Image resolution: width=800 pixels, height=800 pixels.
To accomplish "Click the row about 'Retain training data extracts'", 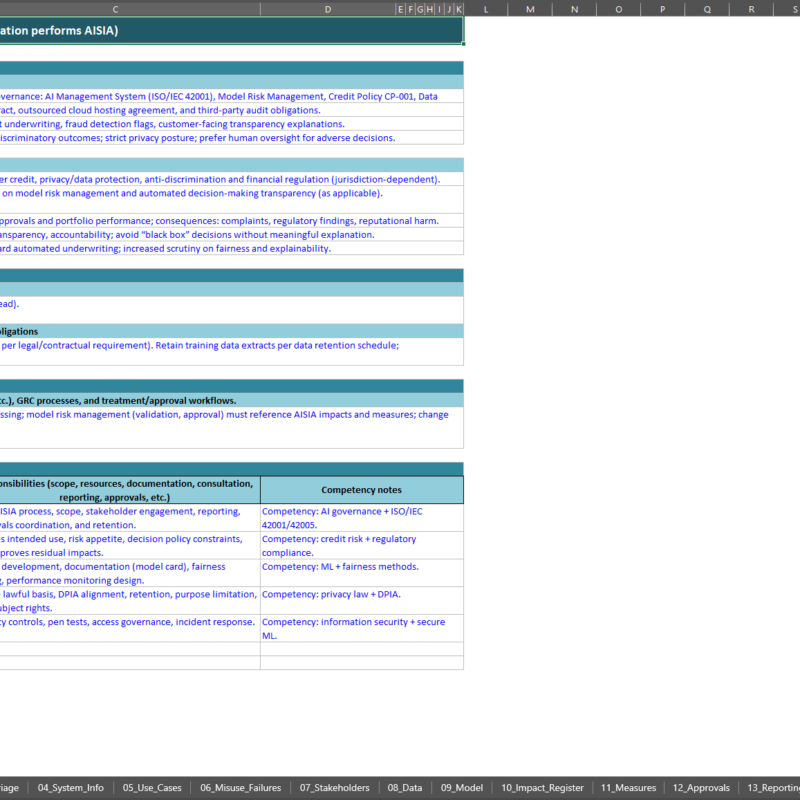I will click(232, 352).
